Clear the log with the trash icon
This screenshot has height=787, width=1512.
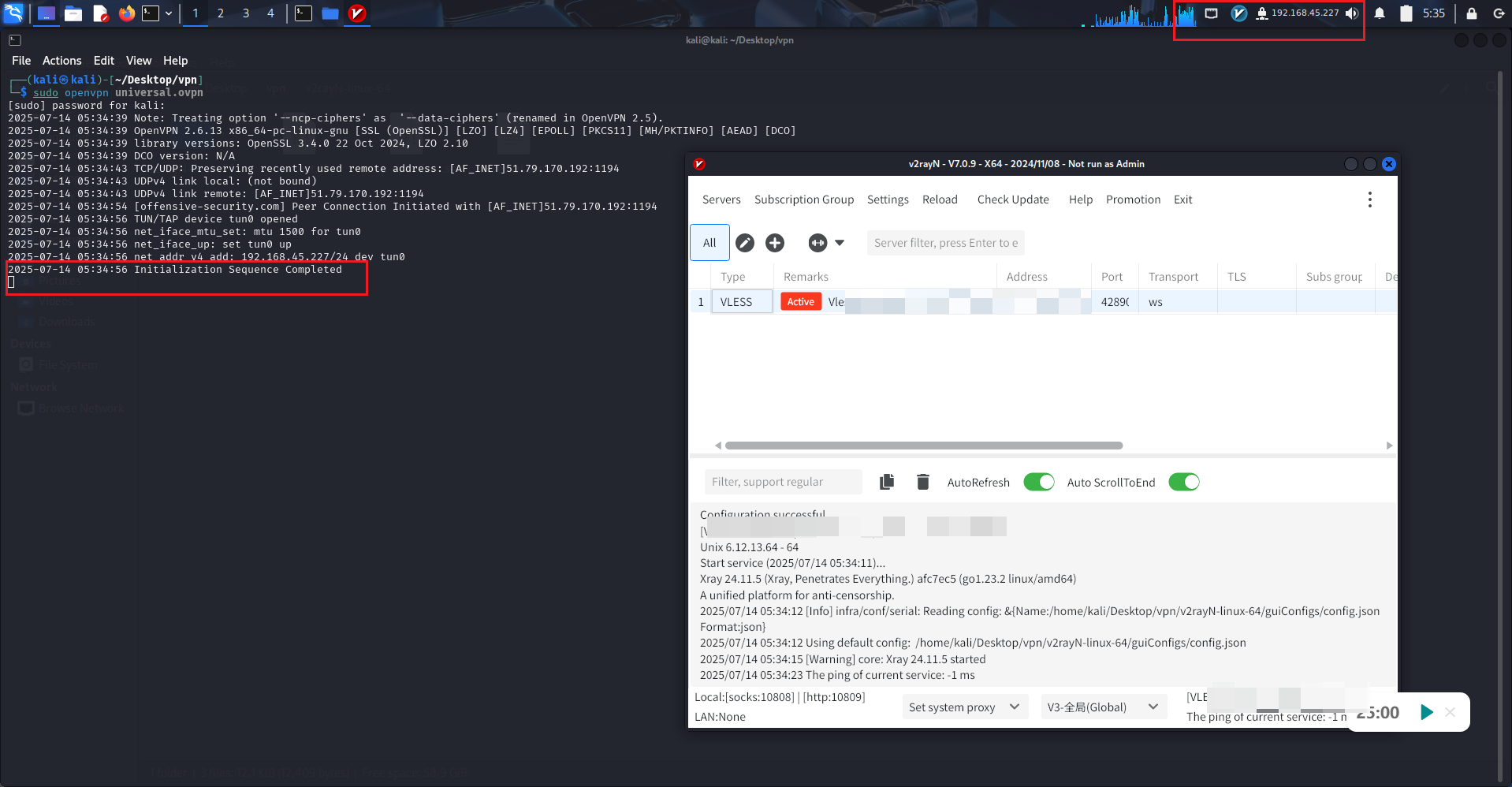(923, 482)
